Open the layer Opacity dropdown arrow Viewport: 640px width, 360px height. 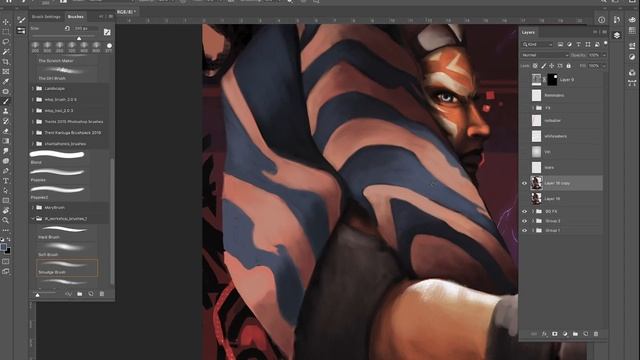tap(604, 55)
